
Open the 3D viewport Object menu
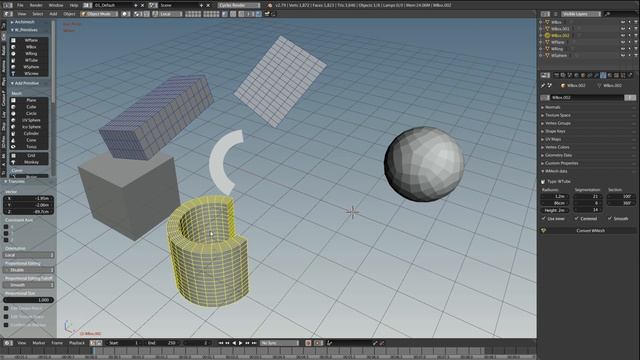(69, 14)
